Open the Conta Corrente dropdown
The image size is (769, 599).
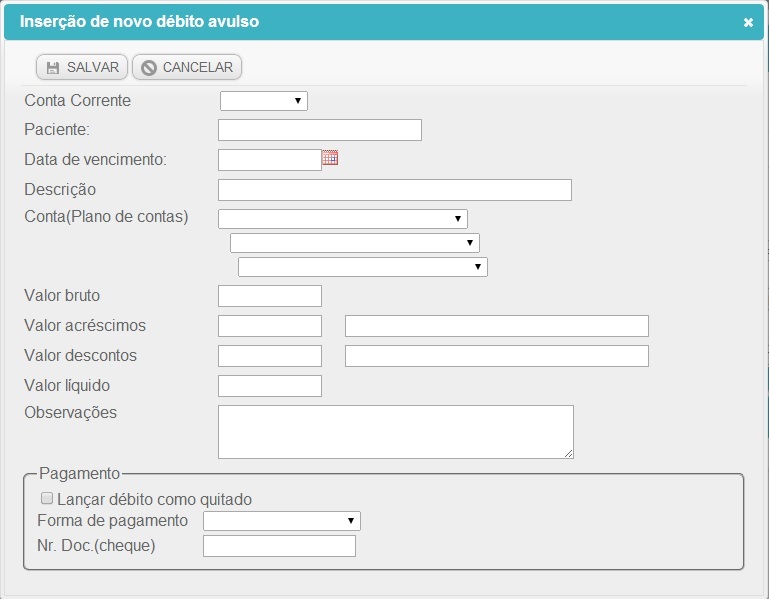pyautogui.click(x=264, y=101)
